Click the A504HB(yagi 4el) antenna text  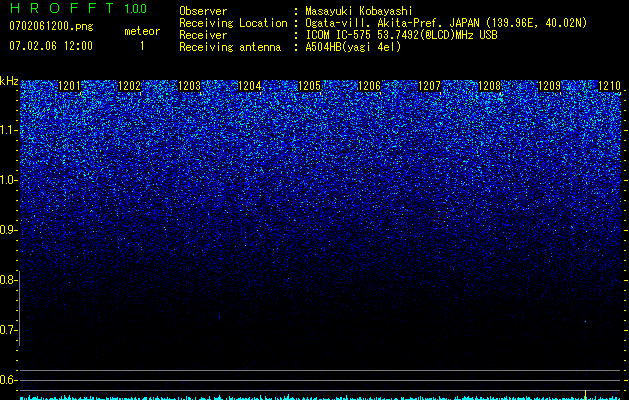tap(353, 47)
